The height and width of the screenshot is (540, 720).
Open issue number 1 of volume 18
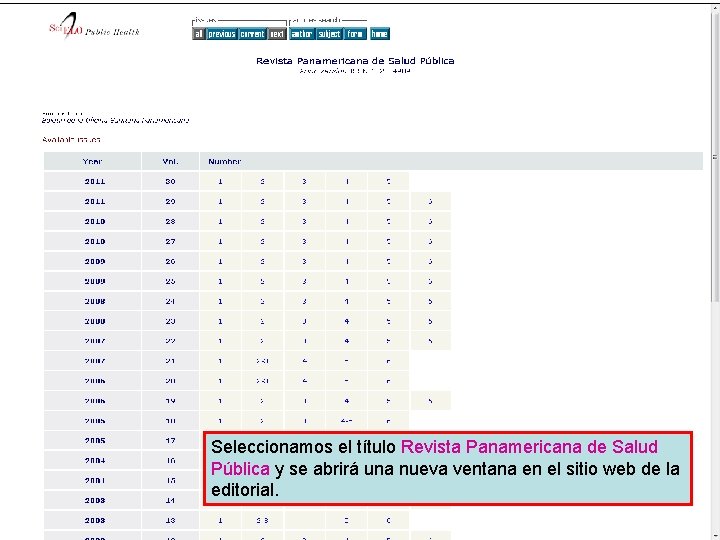pyautogui.click(x=220, y=421)
